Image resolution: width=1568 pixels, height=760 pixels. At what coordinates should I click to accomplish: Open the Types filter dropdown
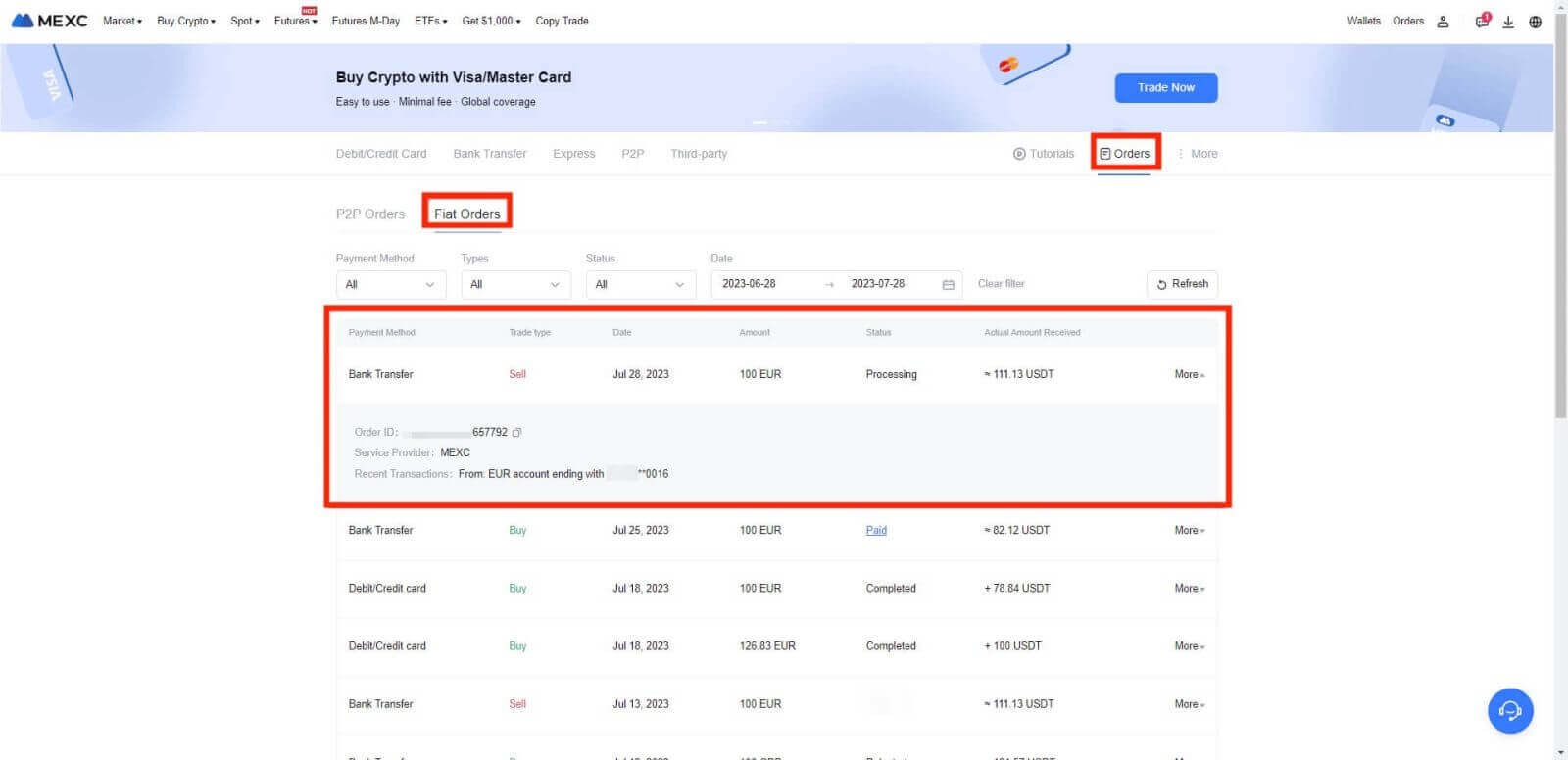(x=515, y=284)
